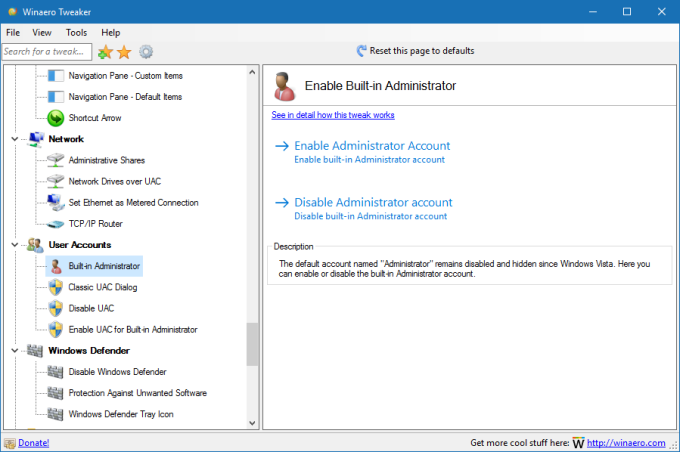Select the User Accounts category label
This screenshot has height=452, width=680.
pyautogui.click(x=80, y=245)
